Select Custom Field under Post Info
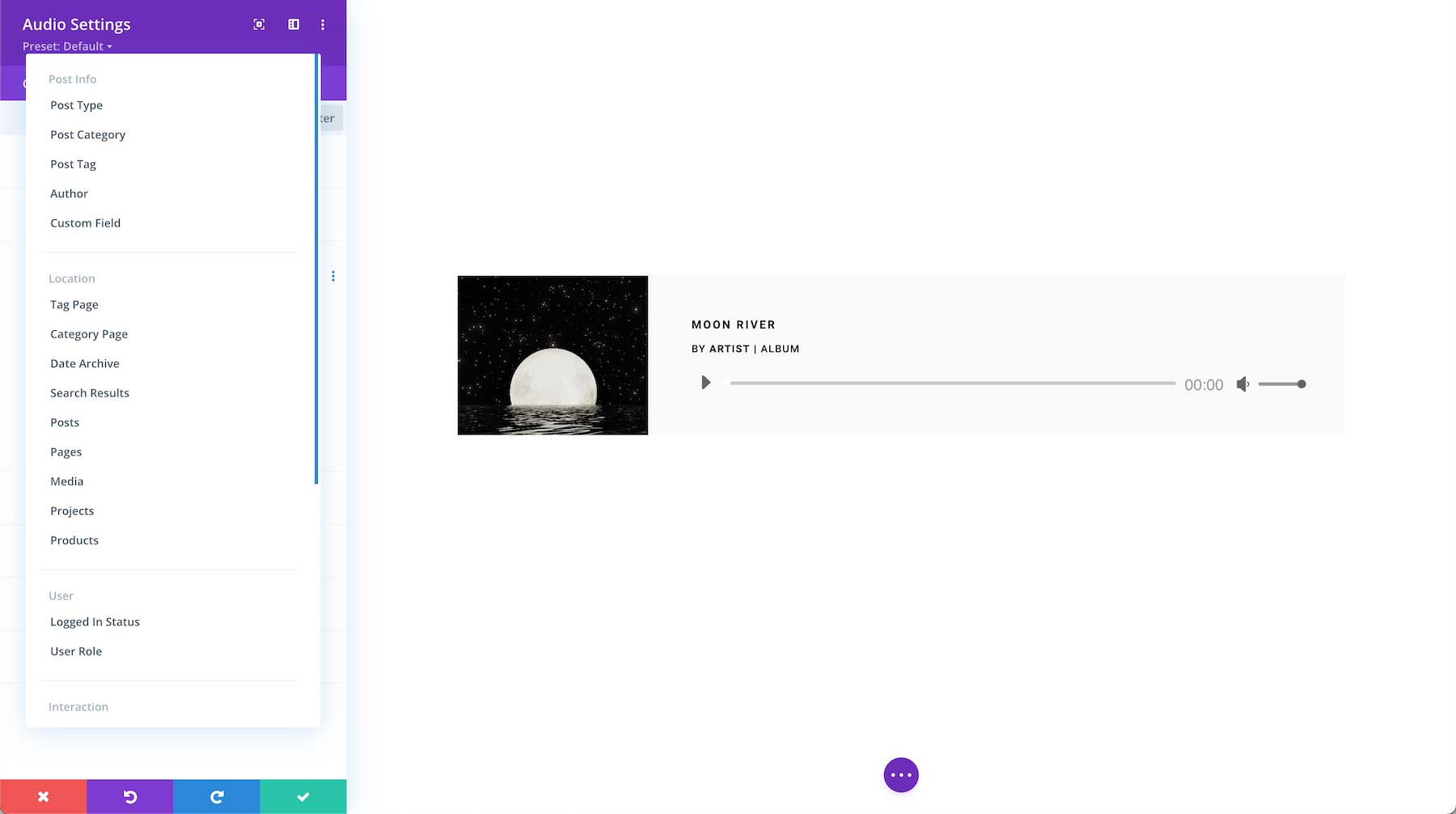The width and height of the screenshot is (1456, 814). [85, 223]
